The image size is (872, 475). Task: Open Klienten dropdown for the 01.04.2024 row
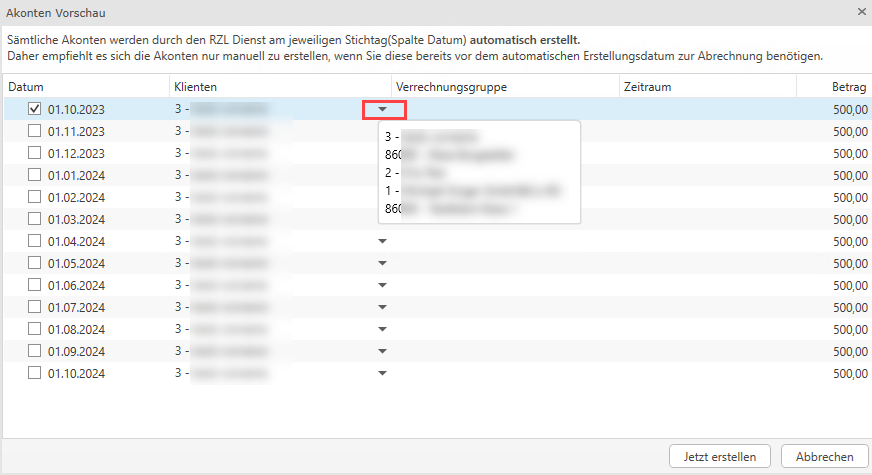coord(381,241)
